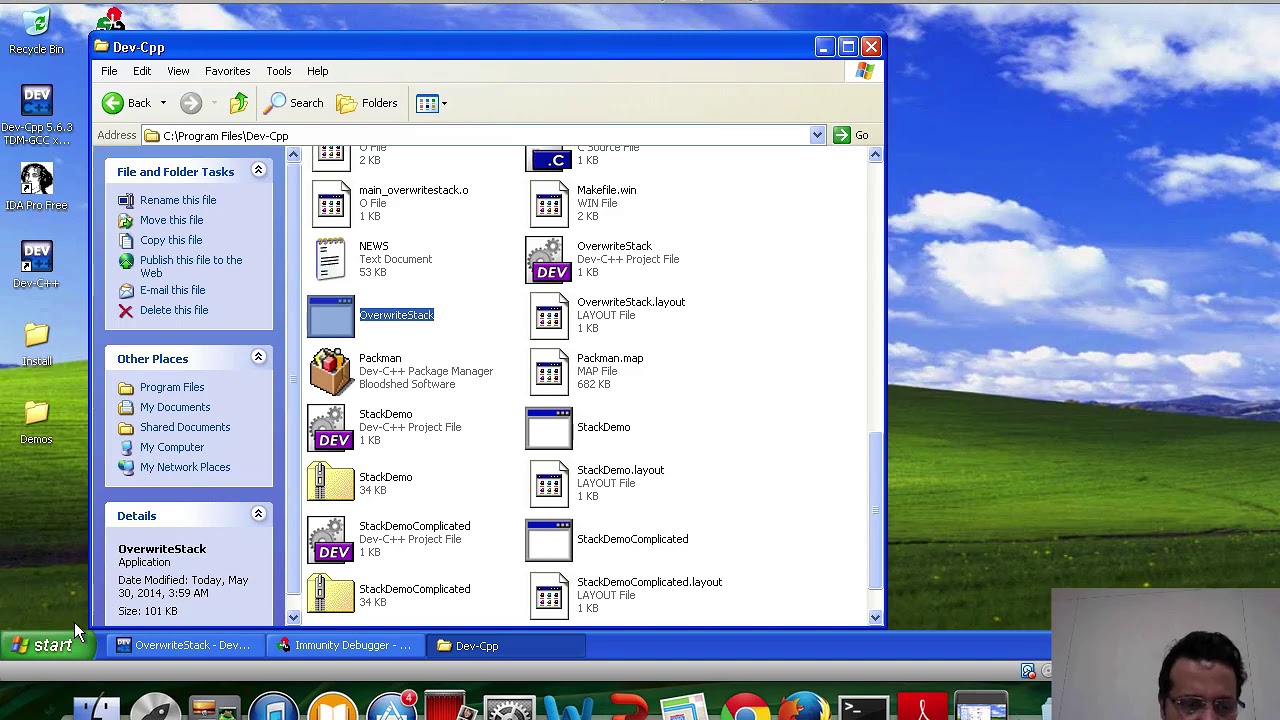Select OverwriteStack.layout file icon

[549, 315]
